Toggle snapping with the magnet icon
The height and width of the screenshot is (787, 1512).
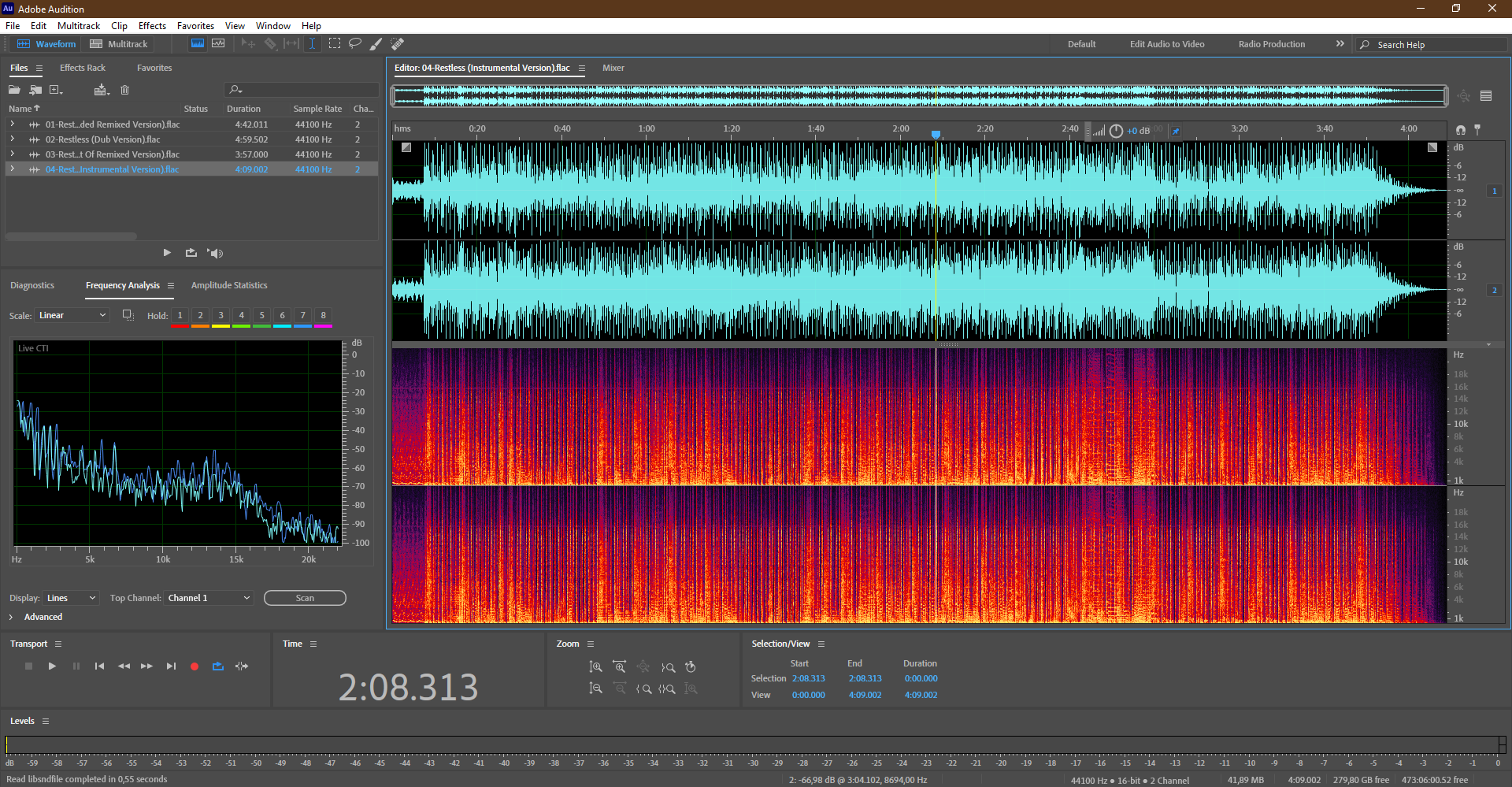click(x=1461, y=129)
